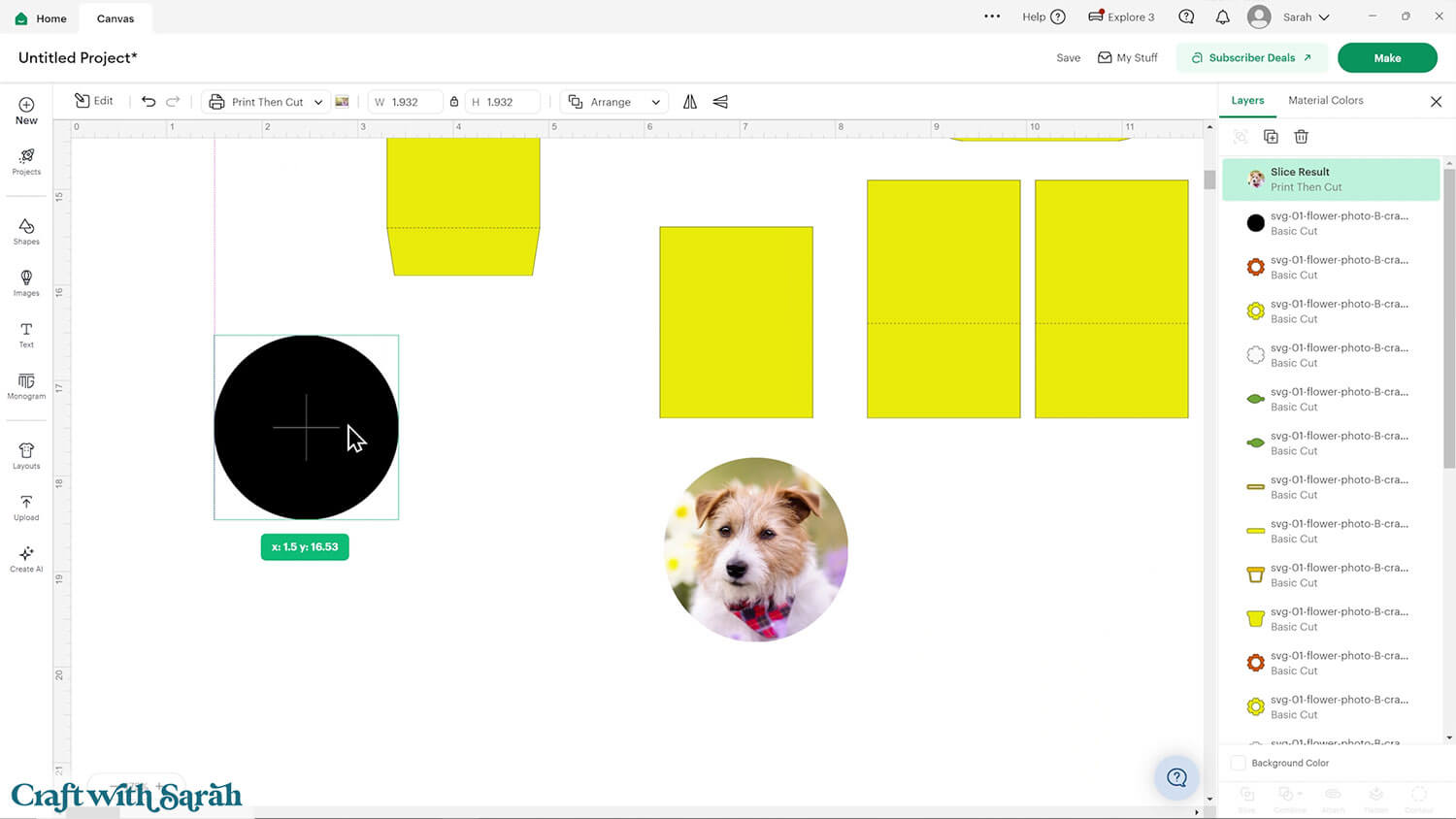
Task: Click the green Make button
Action: (1386, 58)
